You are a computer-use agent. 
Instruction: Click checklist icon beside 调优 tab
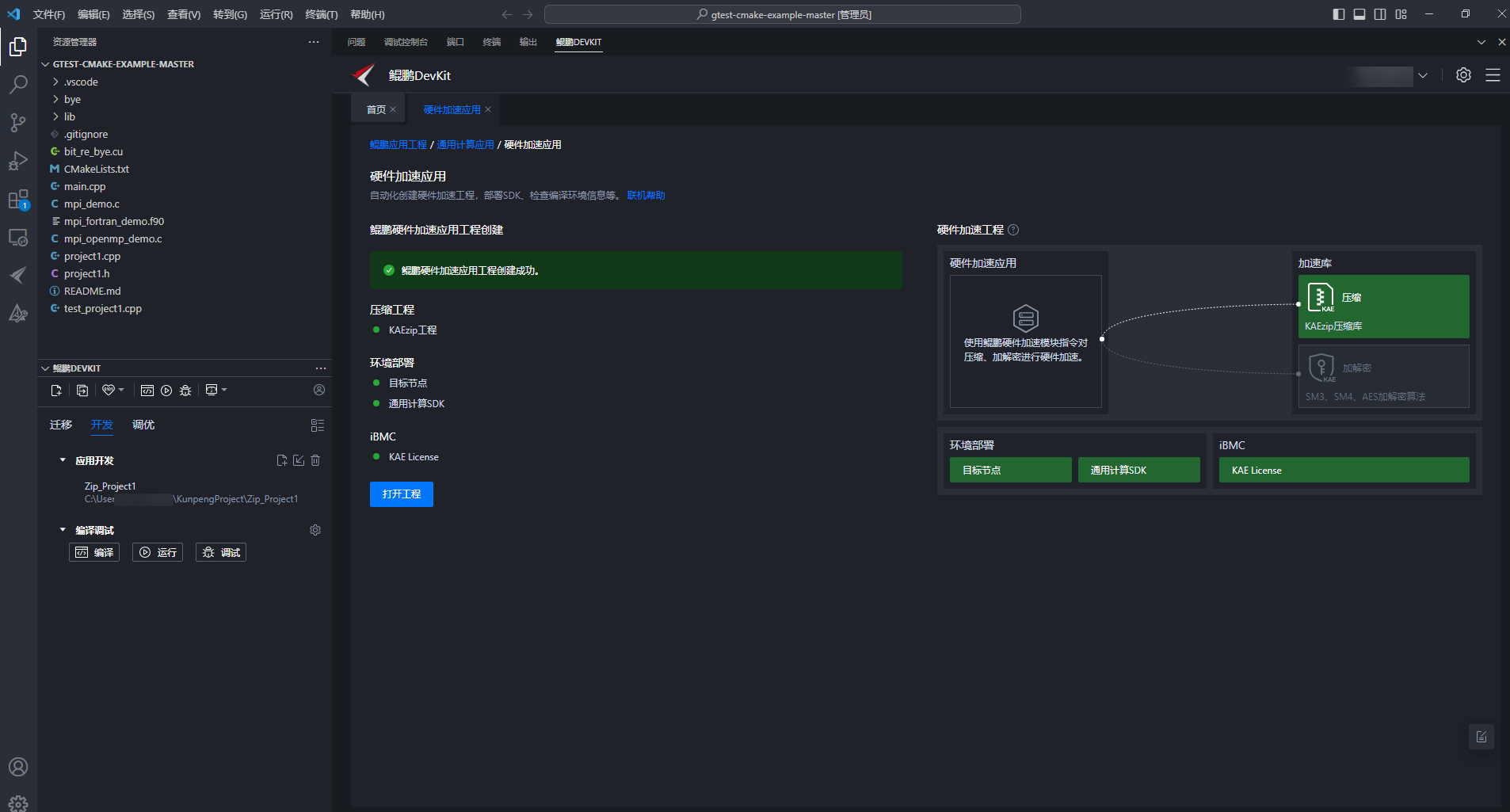(x=318, y=425)
